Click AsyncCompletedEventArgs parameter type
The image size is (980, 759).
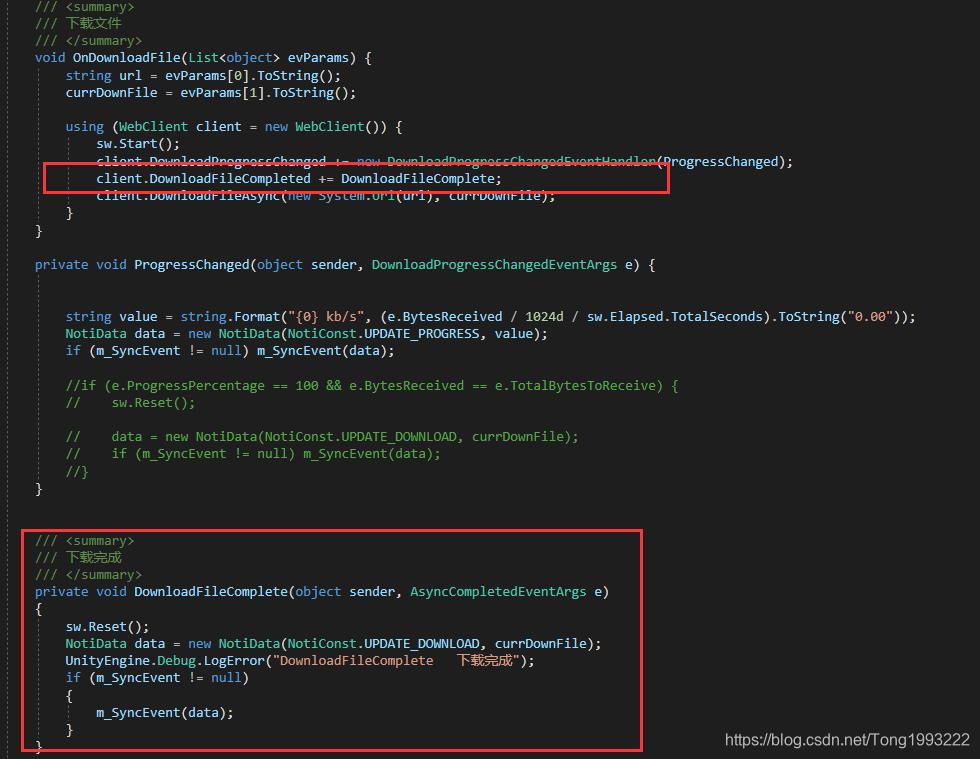coord(498,591)
